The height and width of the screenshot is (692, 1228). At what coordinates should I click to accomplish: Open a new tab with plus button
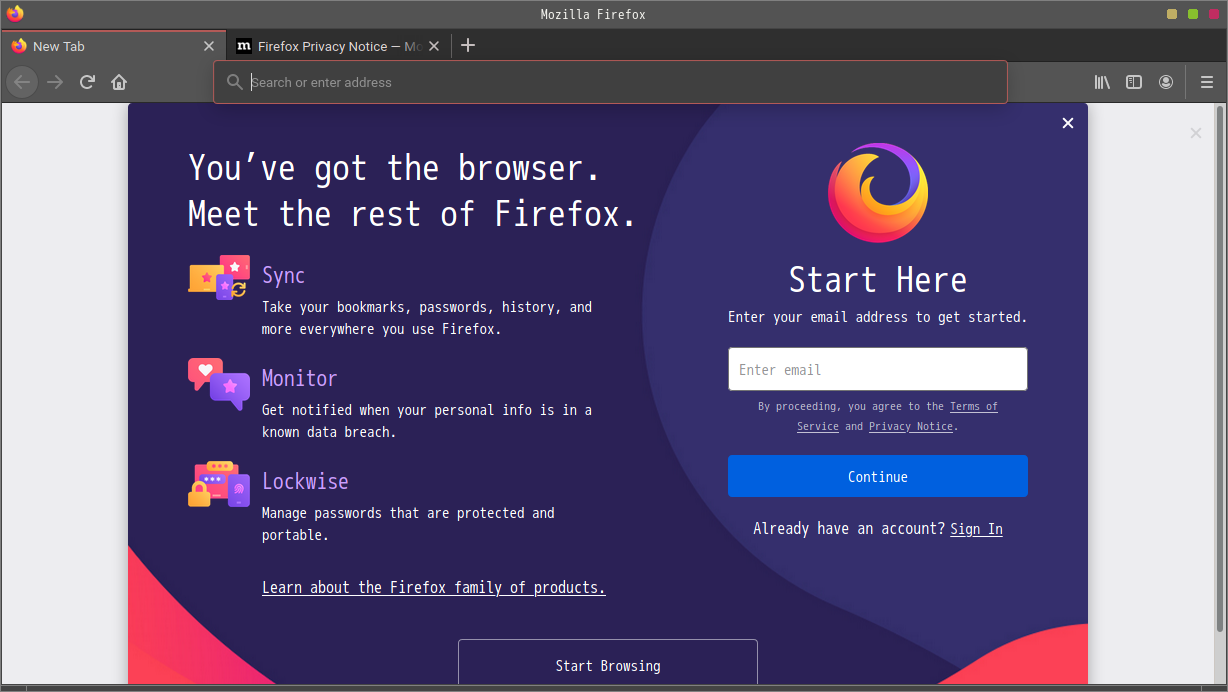[x=468, y=45]
